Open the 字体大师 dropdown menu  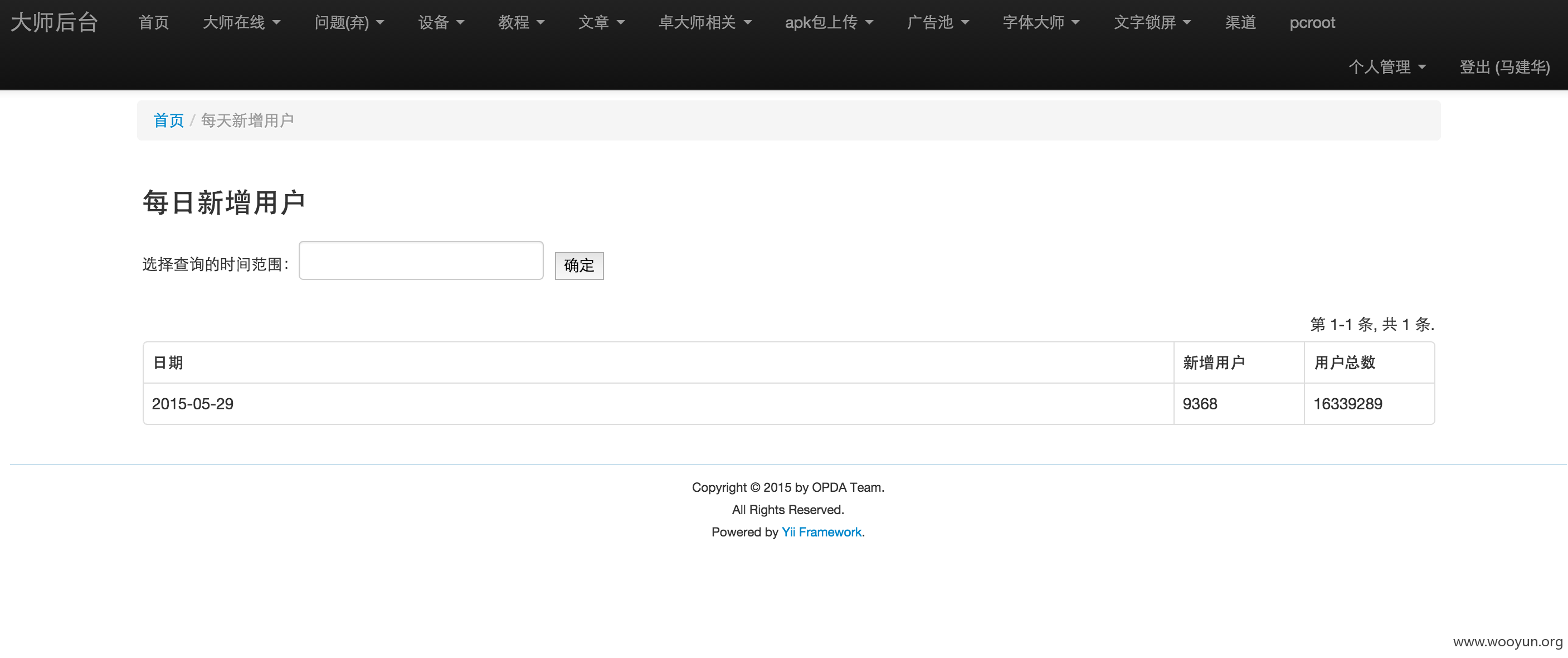click(1041, 22)
